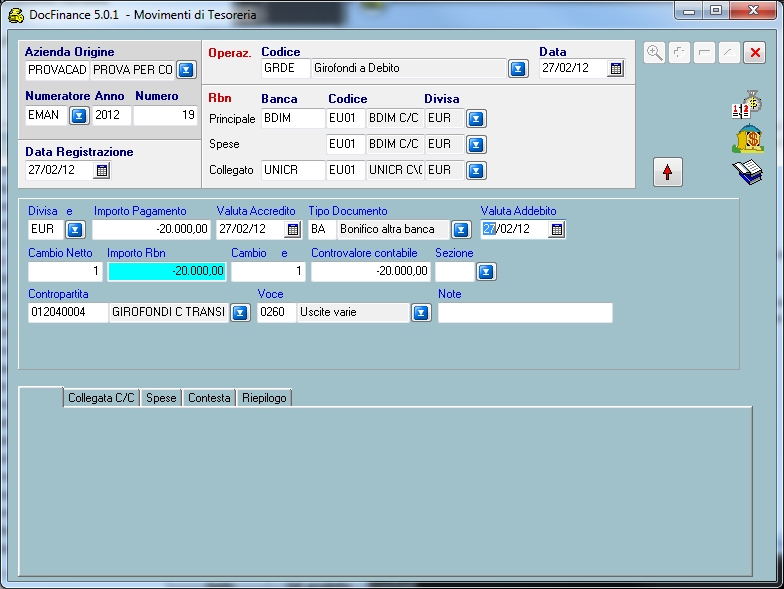The image size is (784, 589).
Task: Open the money bag calendar icon
Action: [x=747, y=105]
